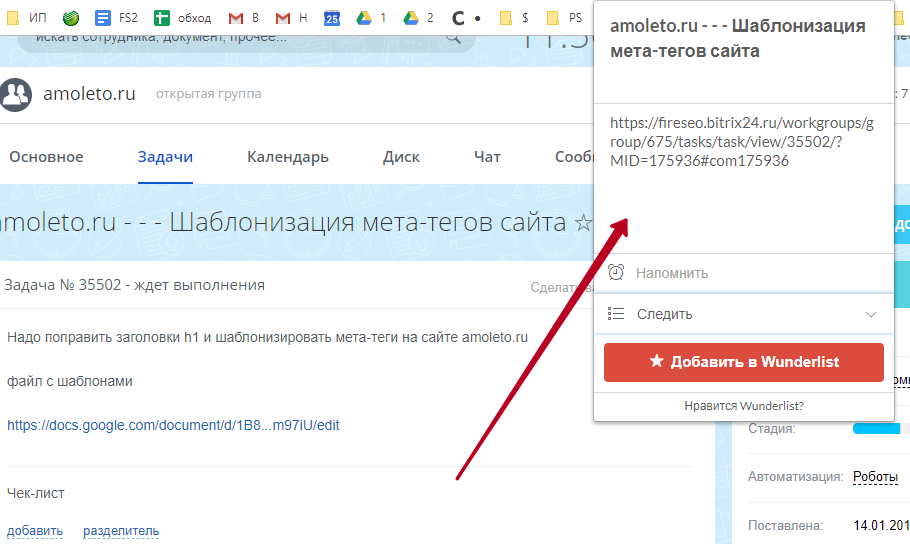
Task: Expand the Следить list dropdown chevron
Action: tap(871, 314)
